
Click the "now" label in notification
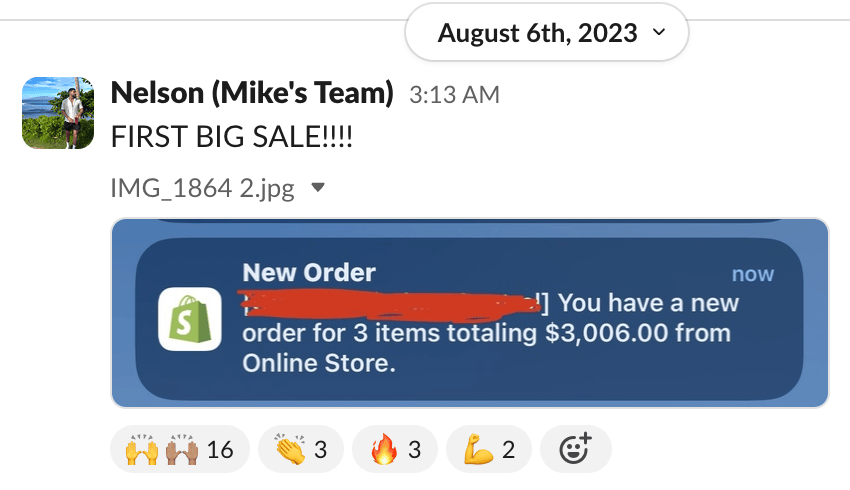[x=753, y=274]
